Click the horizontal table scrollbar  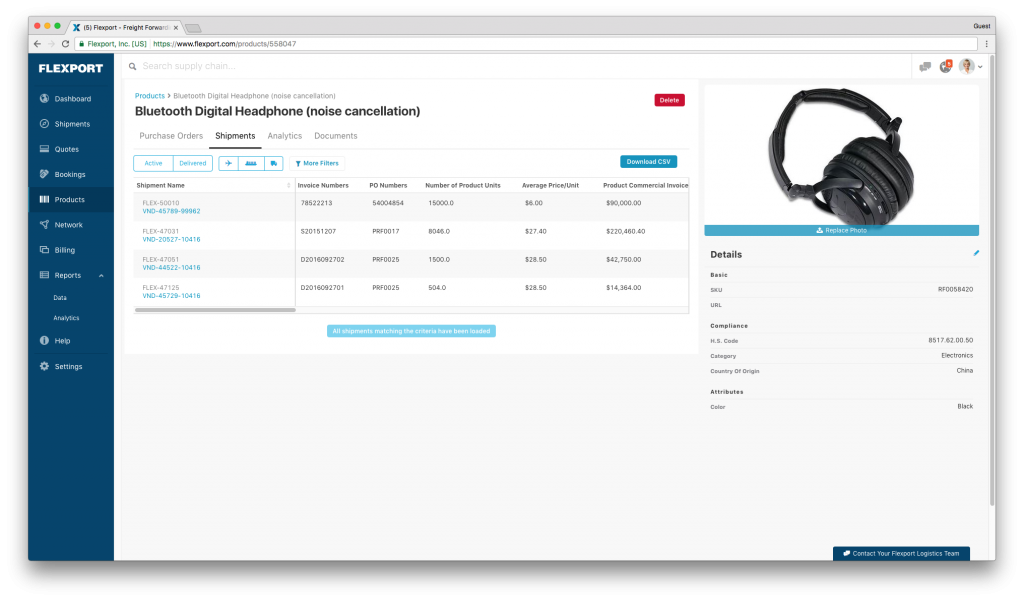(x=215, y=310)
